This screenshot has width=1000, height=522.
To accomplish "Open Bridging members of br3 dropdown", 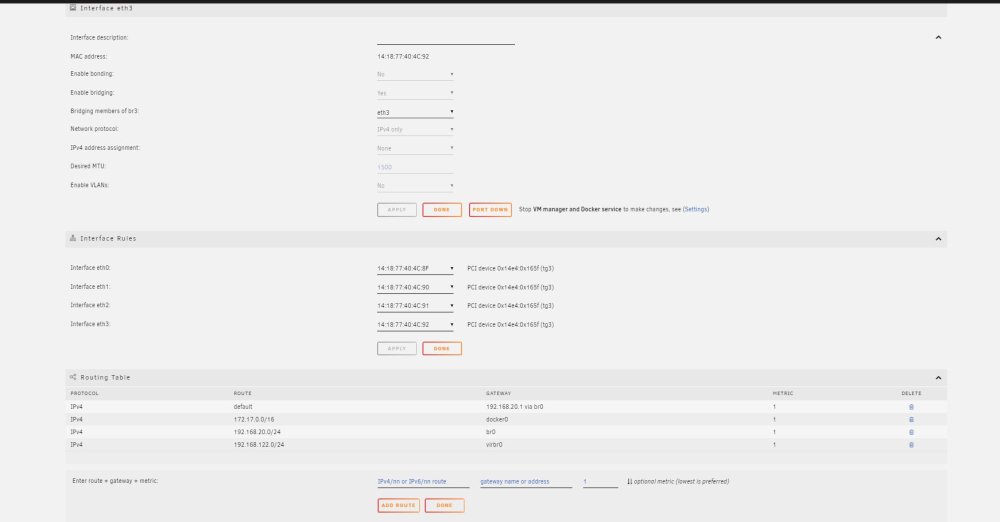I will point(415,112).
